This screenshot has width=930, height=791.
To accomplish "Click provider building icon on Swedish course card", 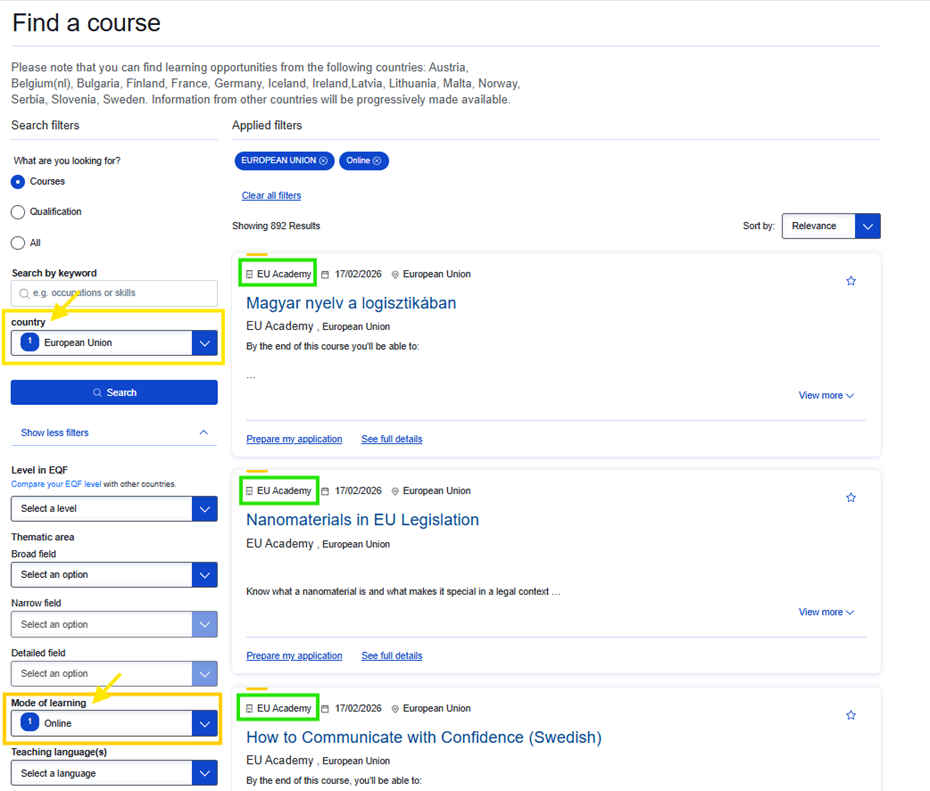I will point(250,709).
